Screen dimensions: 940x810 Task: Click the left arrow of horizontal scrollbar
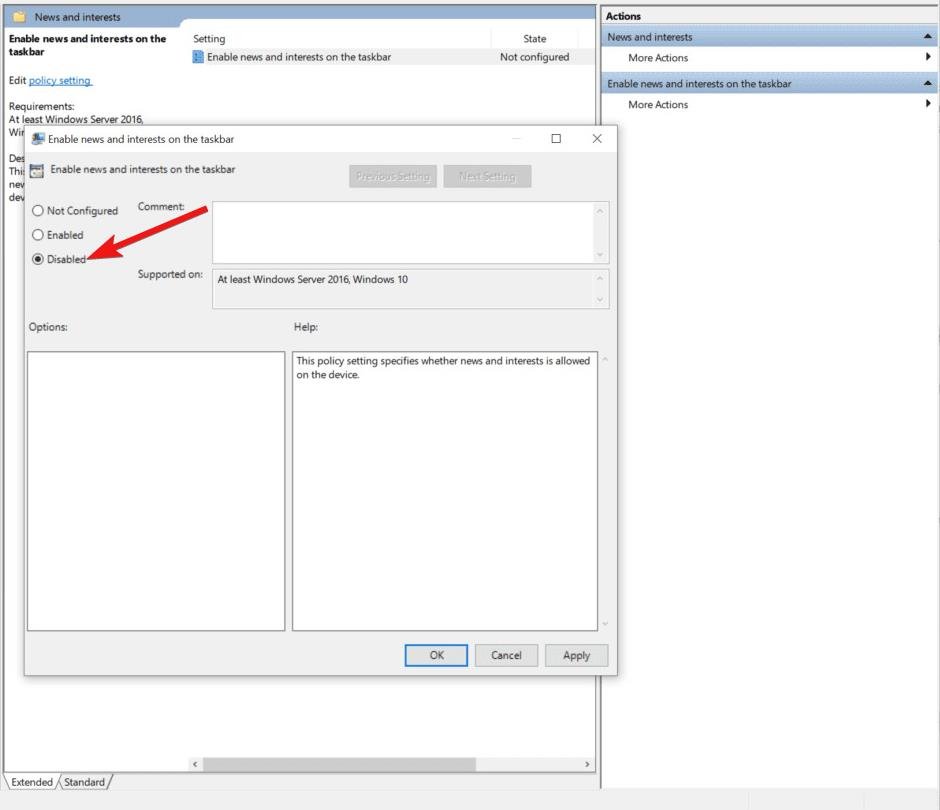[195, 764]
